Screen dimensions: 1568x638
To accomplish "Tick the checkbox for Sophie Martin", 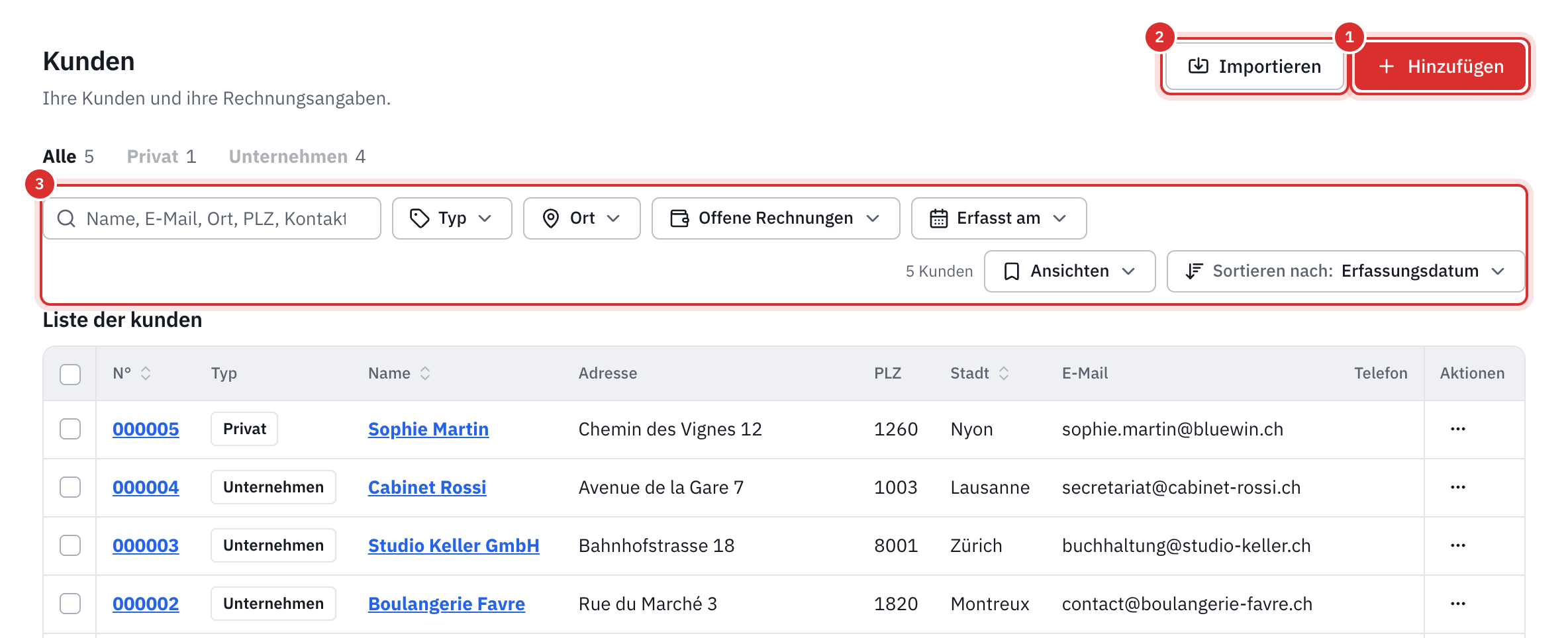I will point(70,429).
